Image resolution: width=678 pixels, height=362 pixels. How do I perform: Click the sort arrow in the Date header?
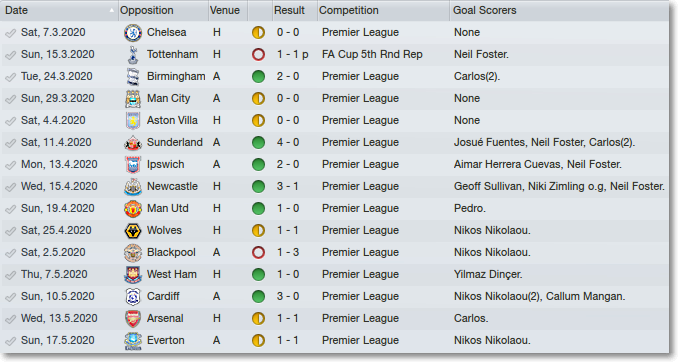click(112, 10)
